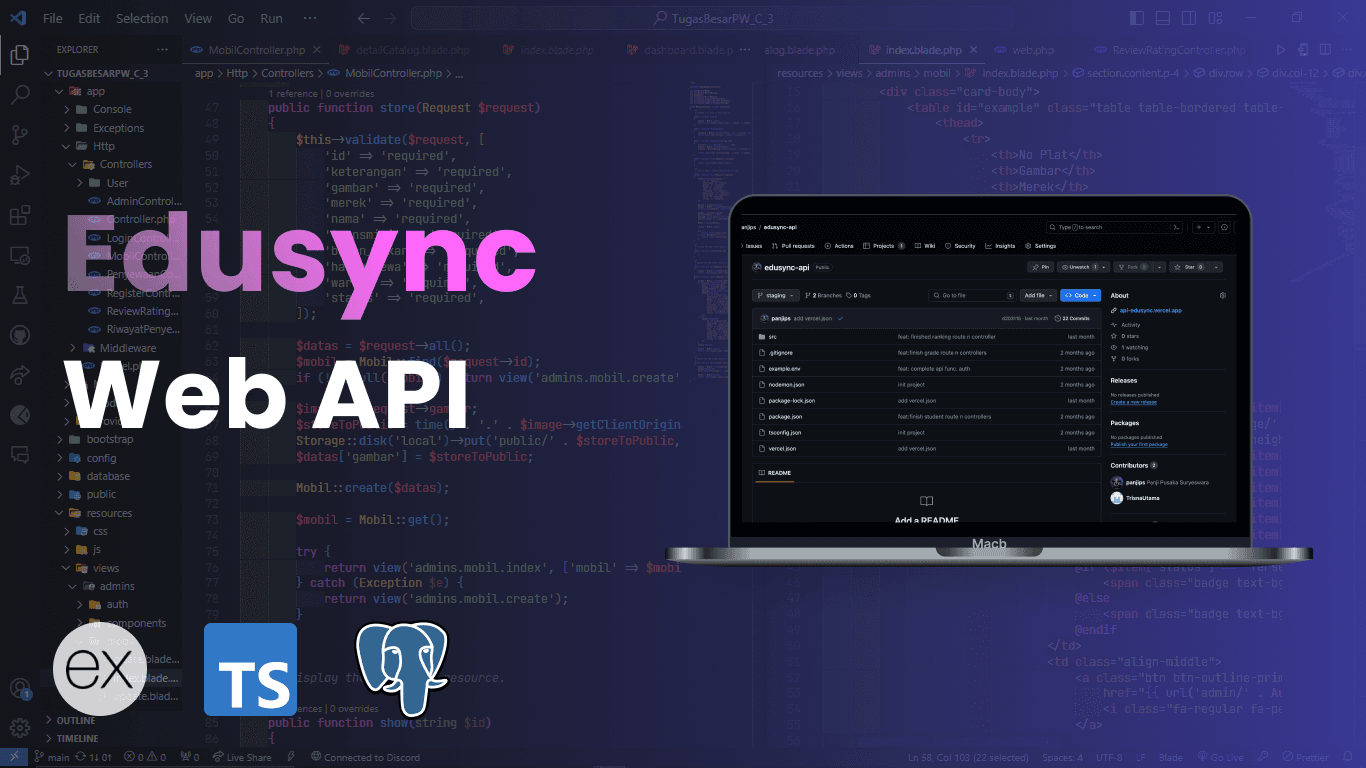The height and width of the screenshot is (768, 1366).
Task: Open the GitHub view in activity bar
Action: pos(19,335)
